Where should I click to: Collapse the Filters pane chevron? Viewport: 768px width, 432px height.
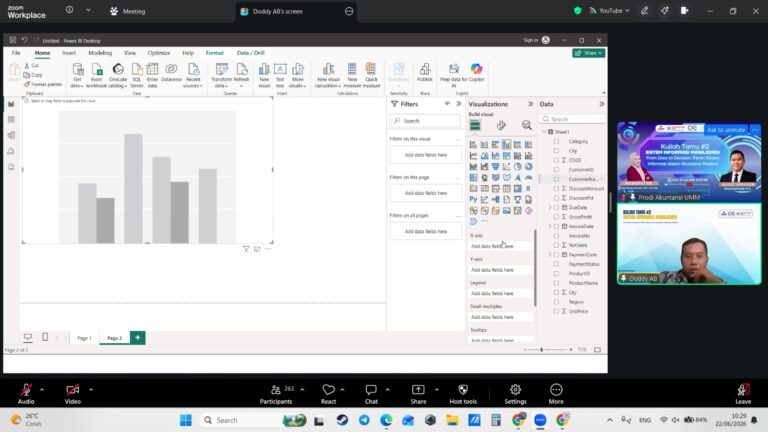coord(459,104)
